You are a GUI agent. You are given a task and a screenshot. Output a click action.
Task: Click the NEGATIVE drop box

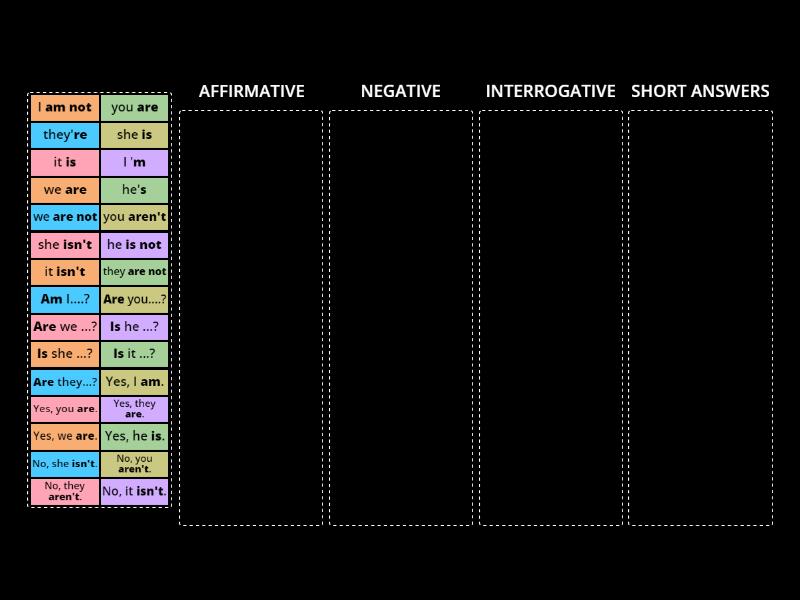(401, 317)
